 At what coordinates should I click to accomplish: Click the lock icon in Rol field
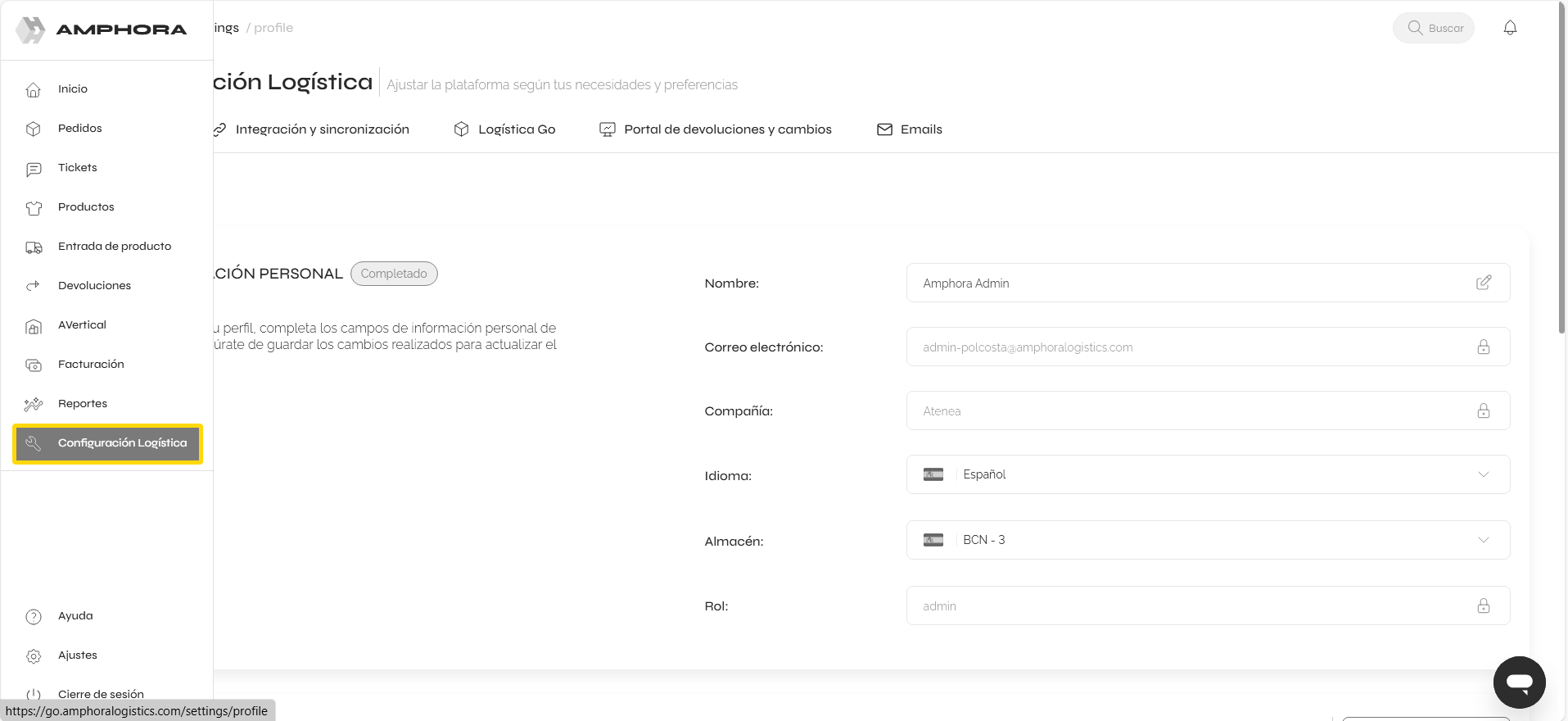(x=1483, y=606)
